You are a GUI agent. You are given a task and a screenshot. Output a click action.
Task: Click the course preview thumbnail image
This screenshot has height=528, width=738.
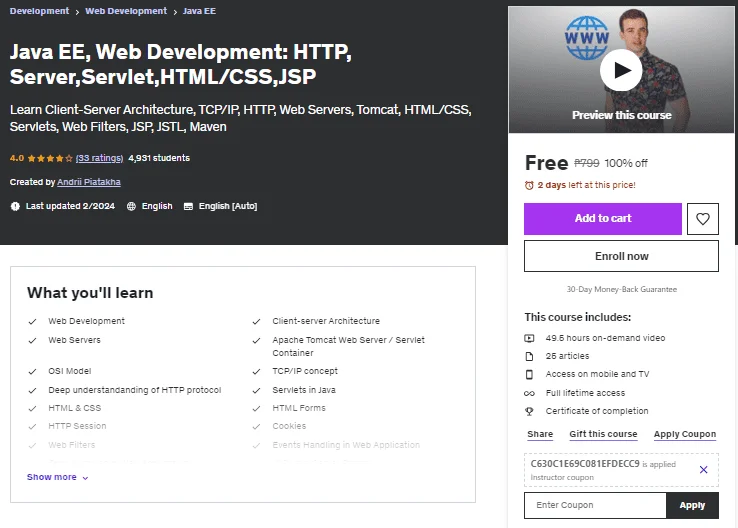pos(621,70)
